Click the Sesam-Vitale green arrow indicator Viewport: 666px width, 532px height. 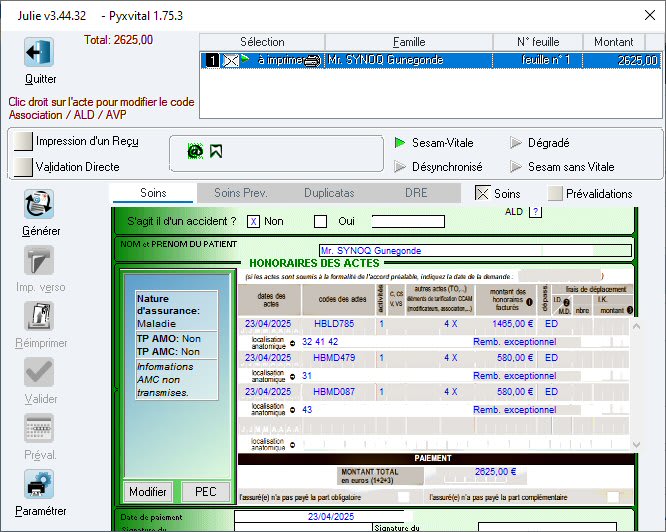[x=400, y=143]
